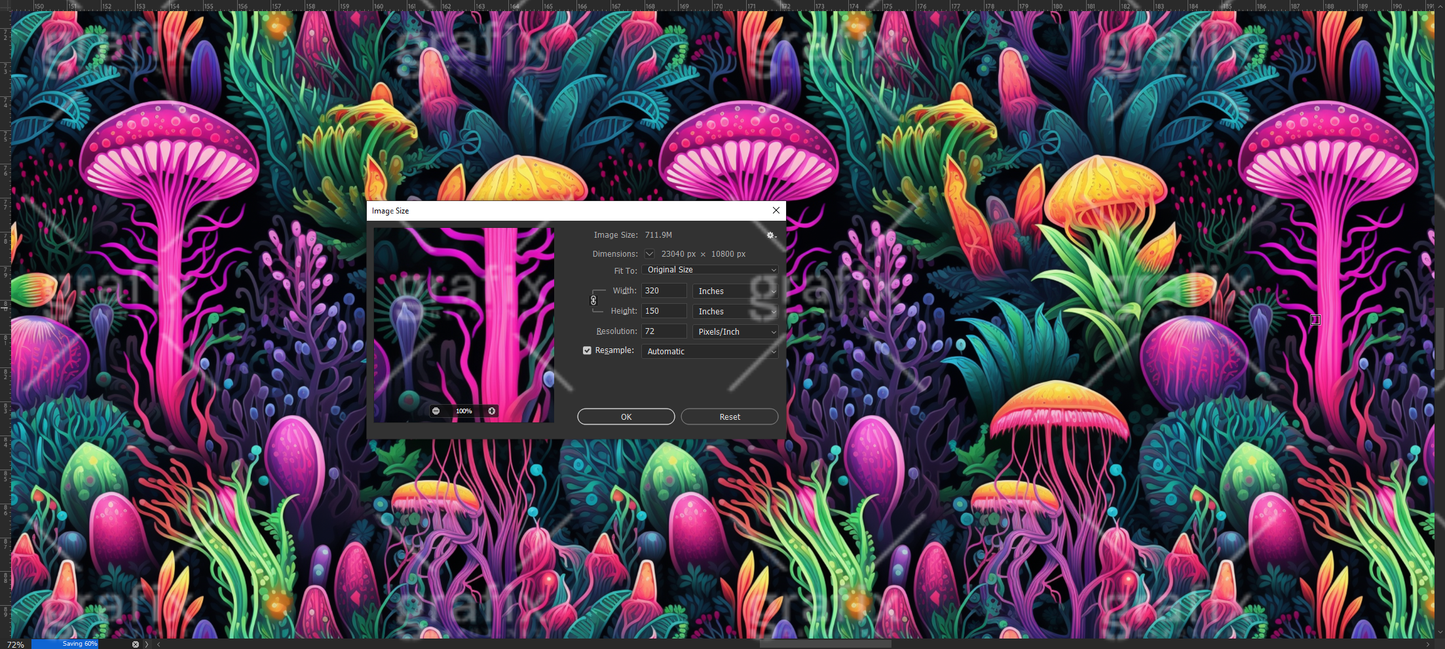
Task: Cancel the Saving operation with the X icon
Action: 135,643
